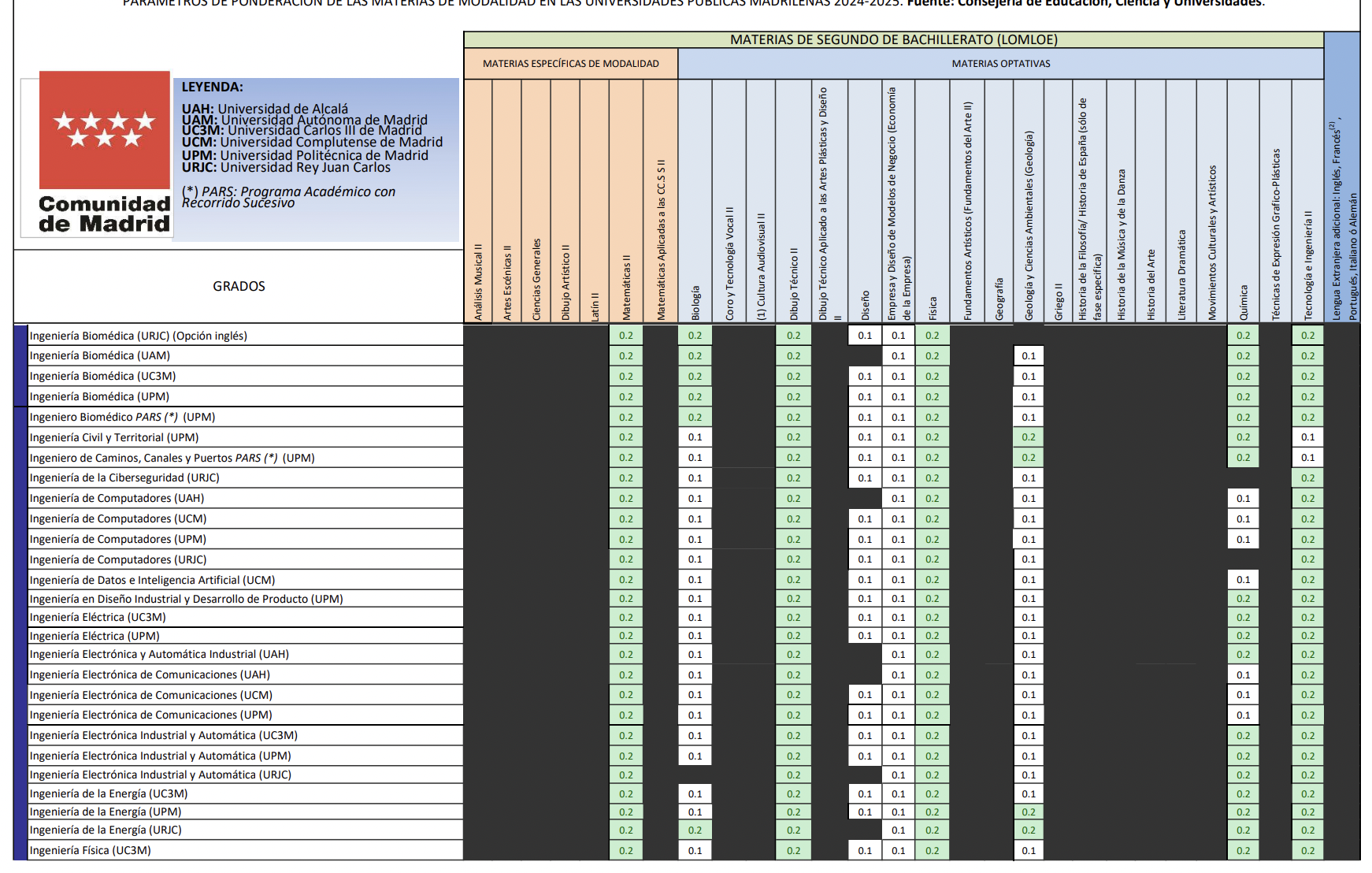Select row 'Ingeniería de la Ciberseguridad (URJC)'
Screen dimensions: 1372x873
point(245,477)
